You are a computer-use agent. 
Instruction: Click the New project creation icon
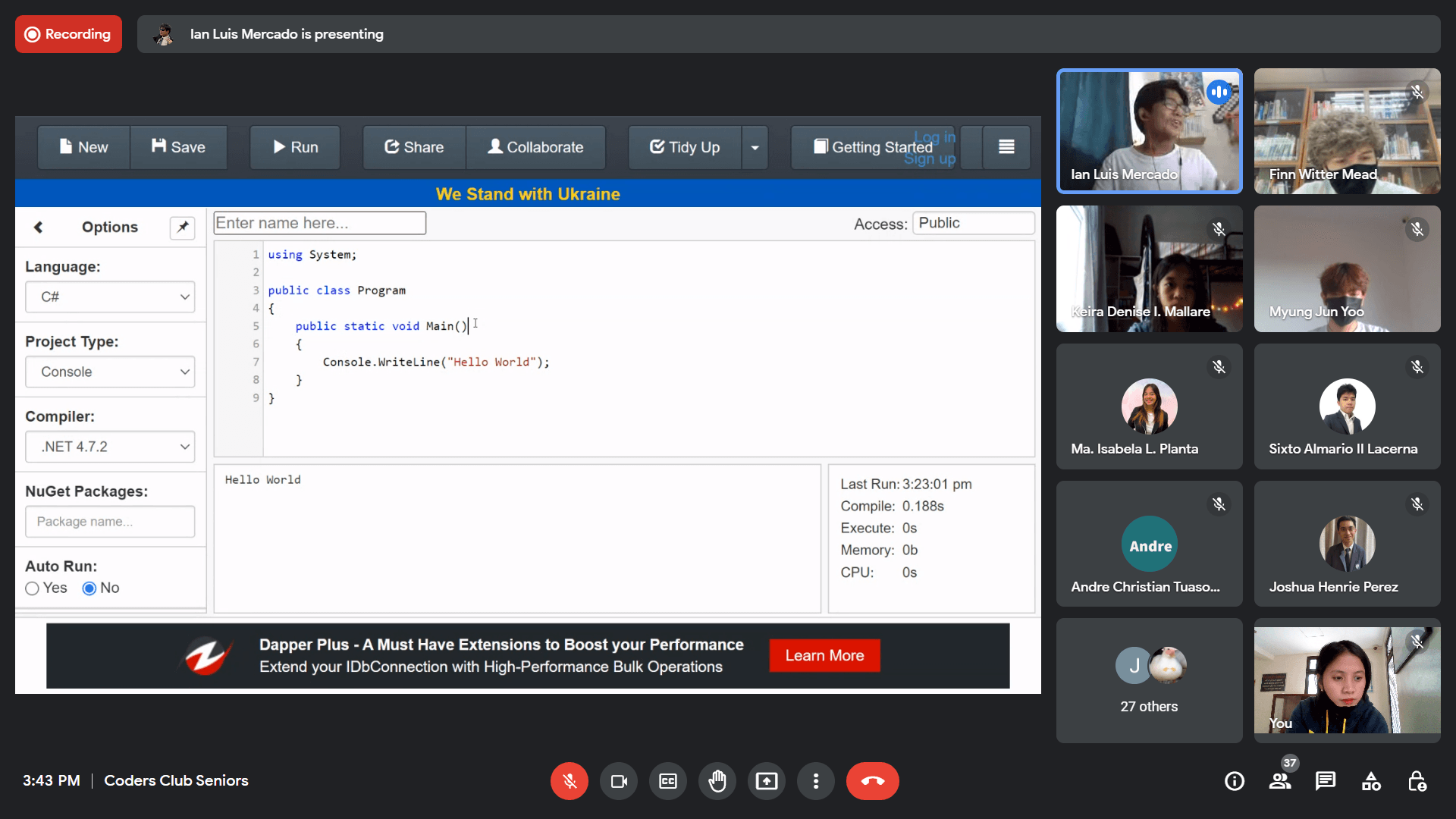point(83,147)
